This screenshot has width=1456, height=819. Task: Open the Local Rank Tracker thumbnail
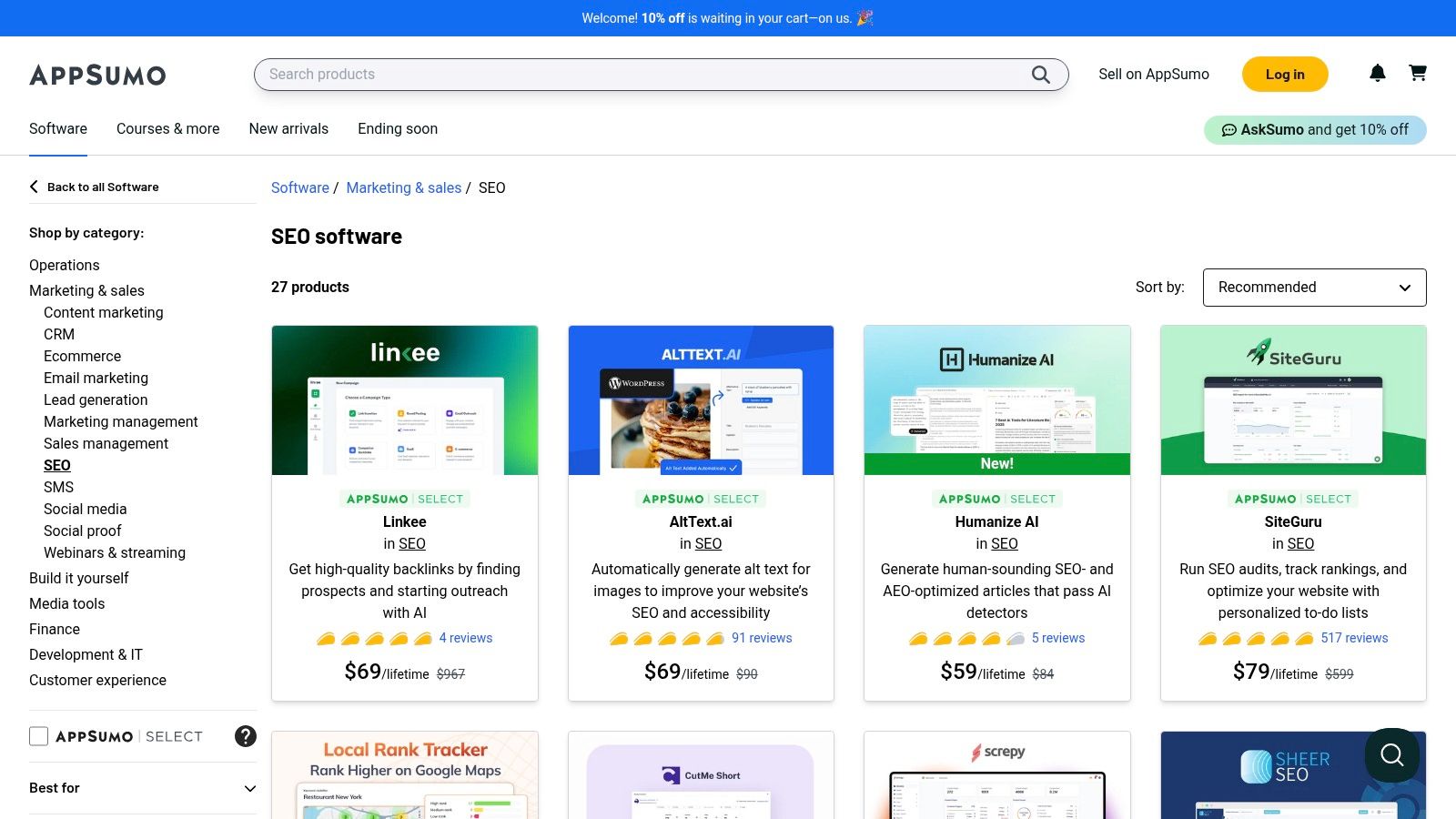(405, 775)
